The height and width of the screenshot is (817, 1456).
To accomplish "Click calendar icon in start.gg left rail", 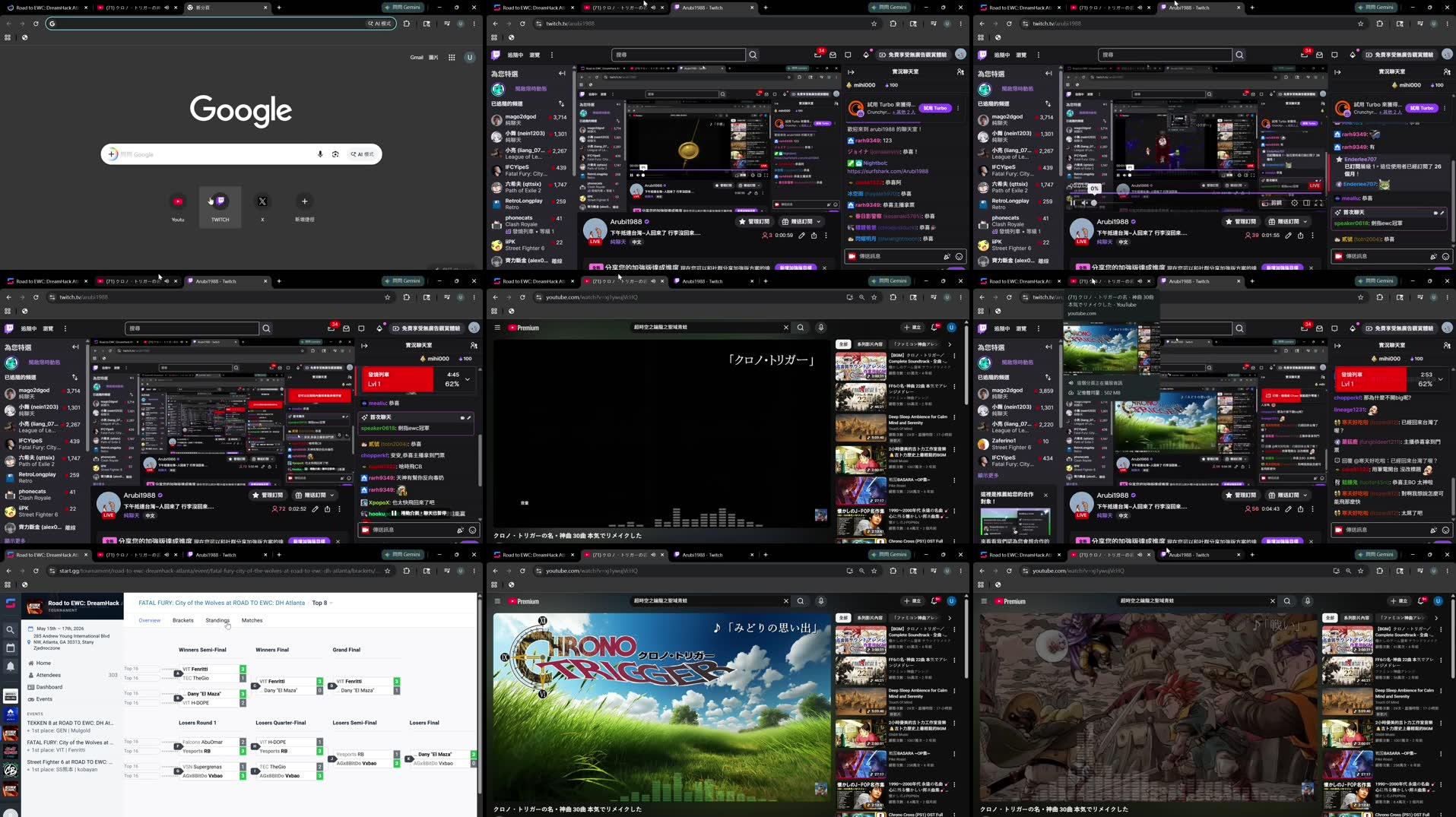I will (x=10, y=648).
